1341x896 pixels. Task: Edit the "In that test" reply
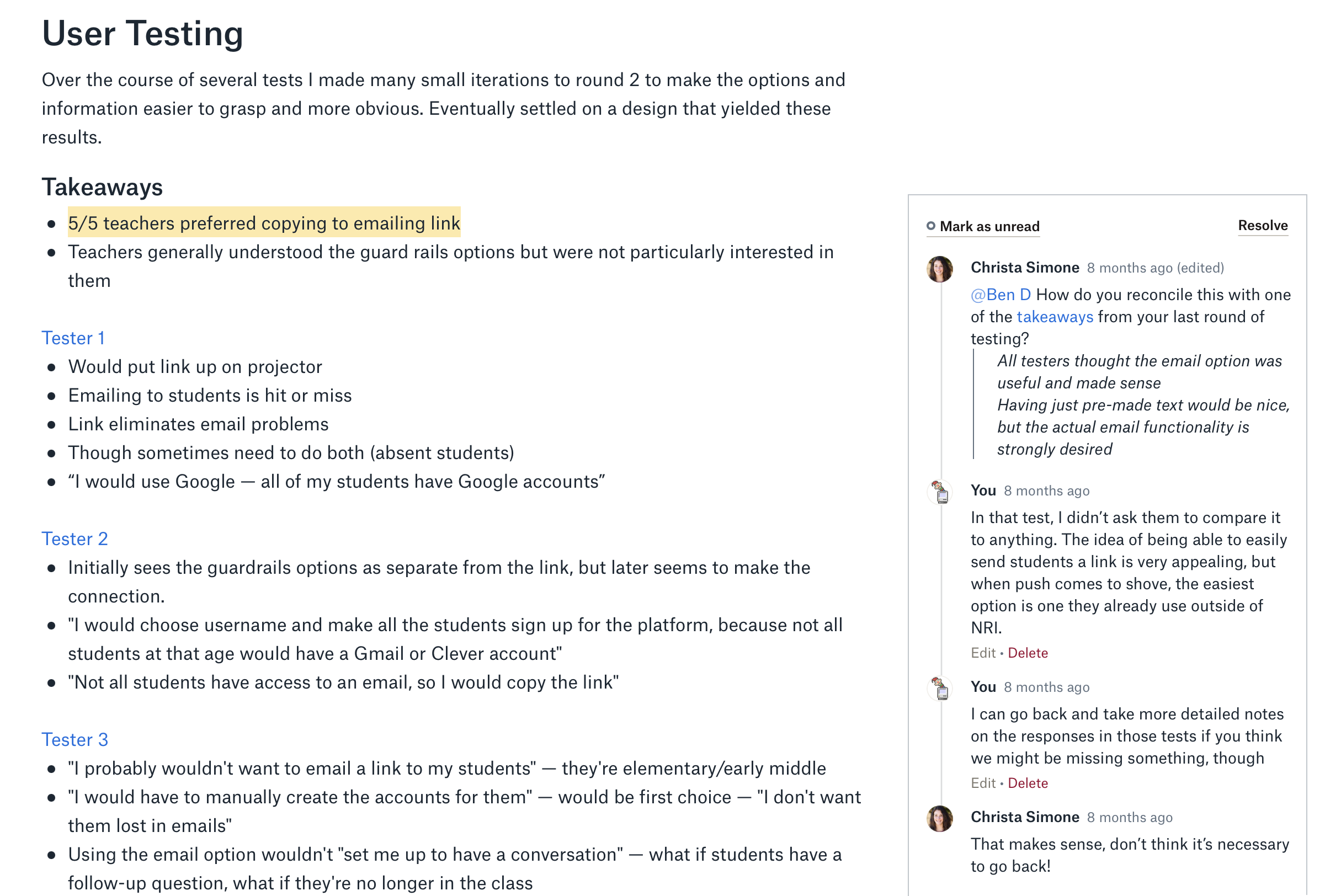pos(983,653)
